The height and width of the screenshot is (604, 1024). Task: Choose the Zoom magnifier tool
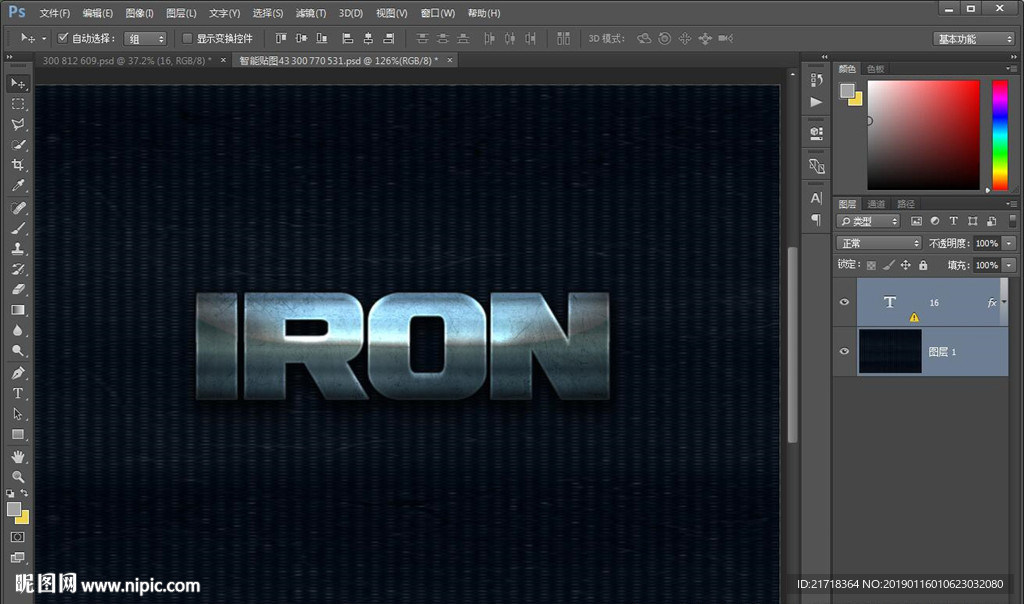pyautogui.click(x=18, y=477)
